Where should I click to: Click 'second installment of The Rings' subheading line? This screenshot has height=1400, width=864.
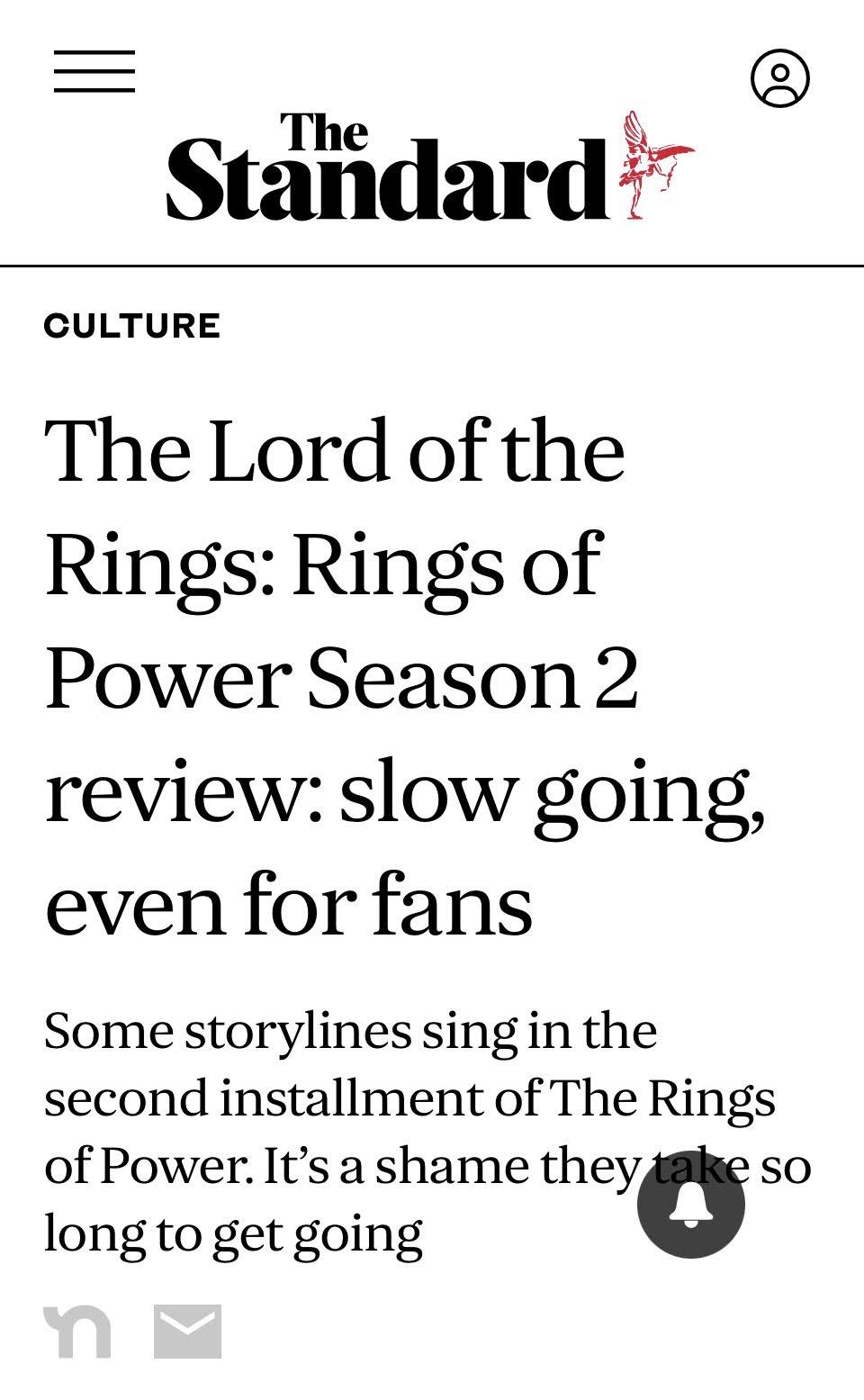click(409, 1098)
